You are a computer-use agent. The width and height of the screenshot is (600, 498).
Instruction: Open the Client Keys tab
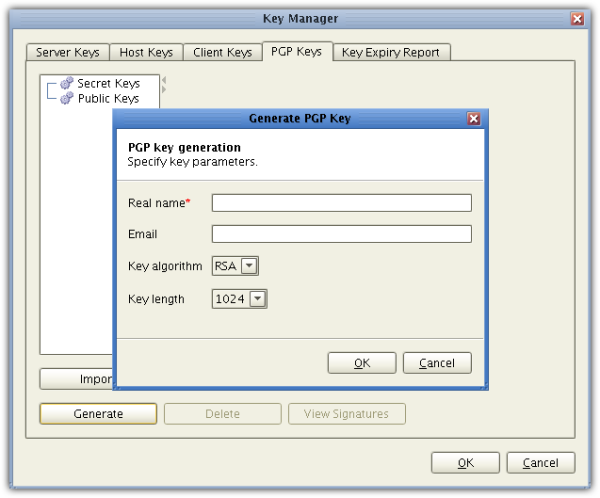point(222,52)
